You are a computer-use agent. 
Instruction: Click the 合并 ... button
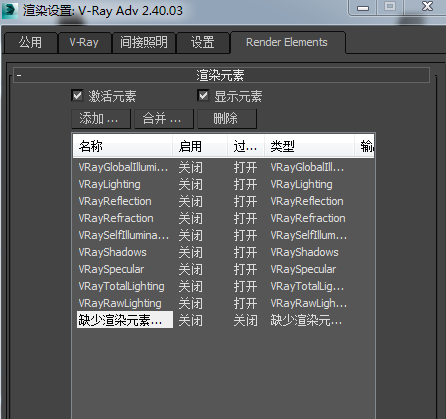[164, 119]
